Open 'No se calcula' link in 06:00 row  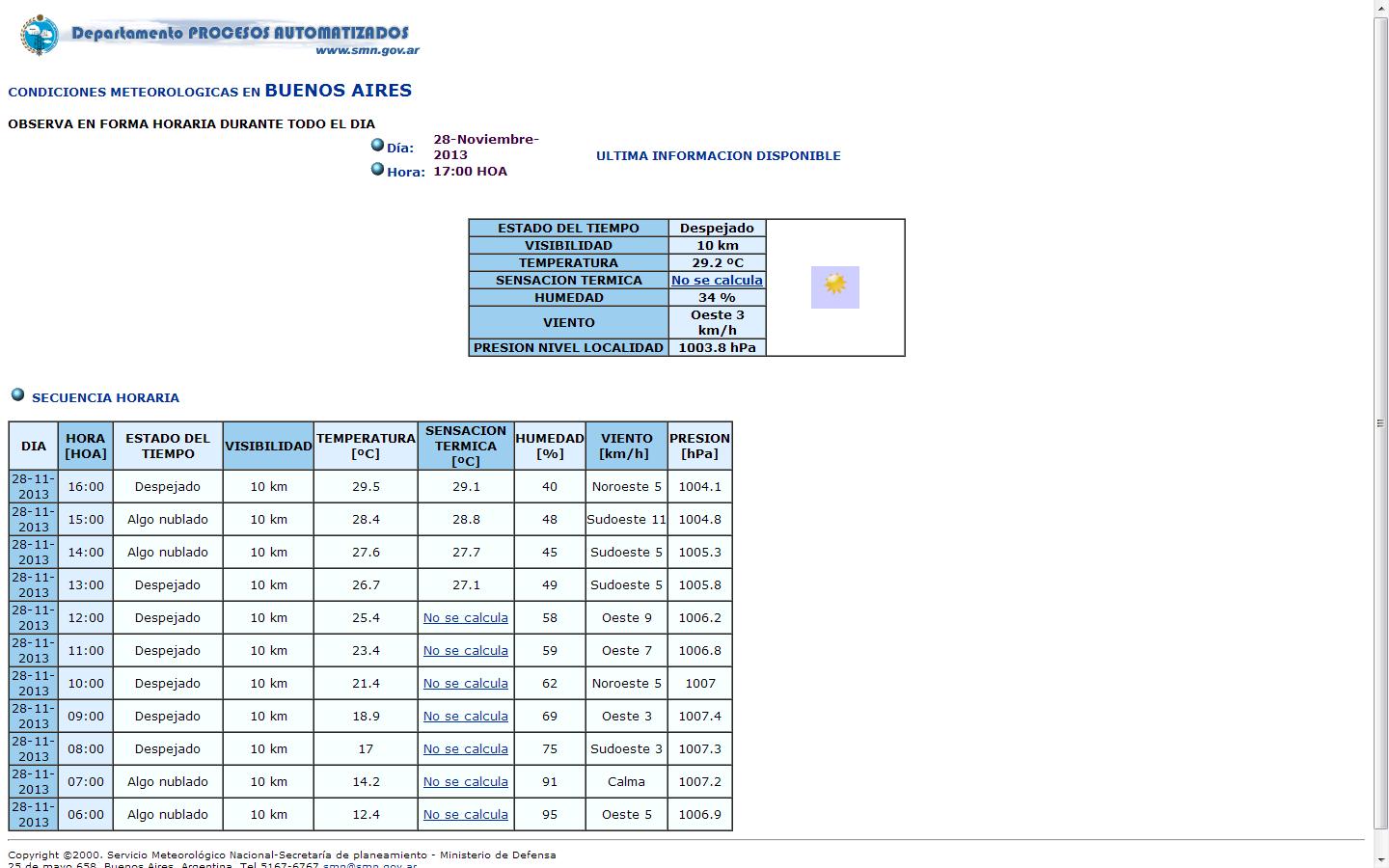(466, 814)
